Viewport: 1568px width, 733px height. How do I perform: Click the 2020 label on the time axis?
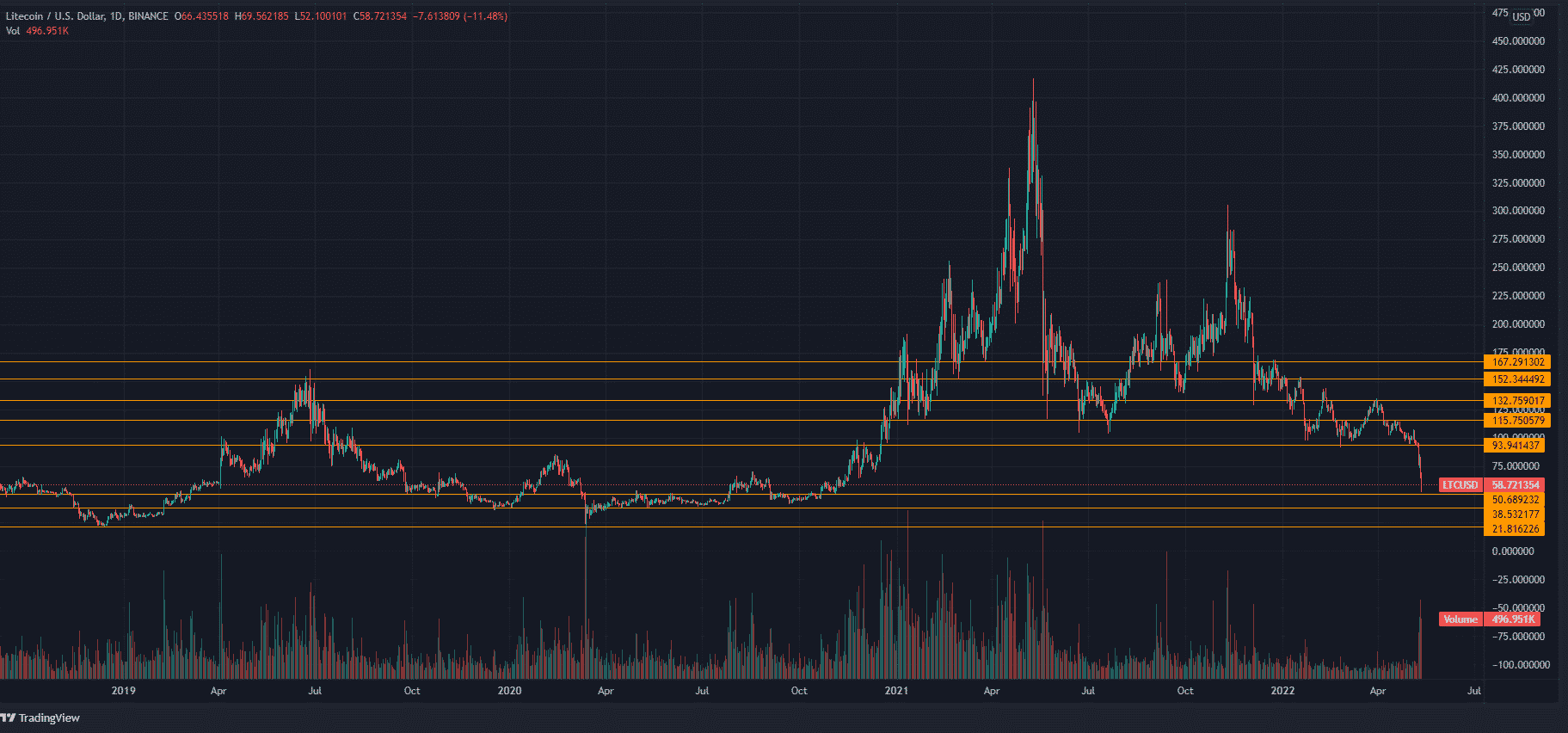510,691
